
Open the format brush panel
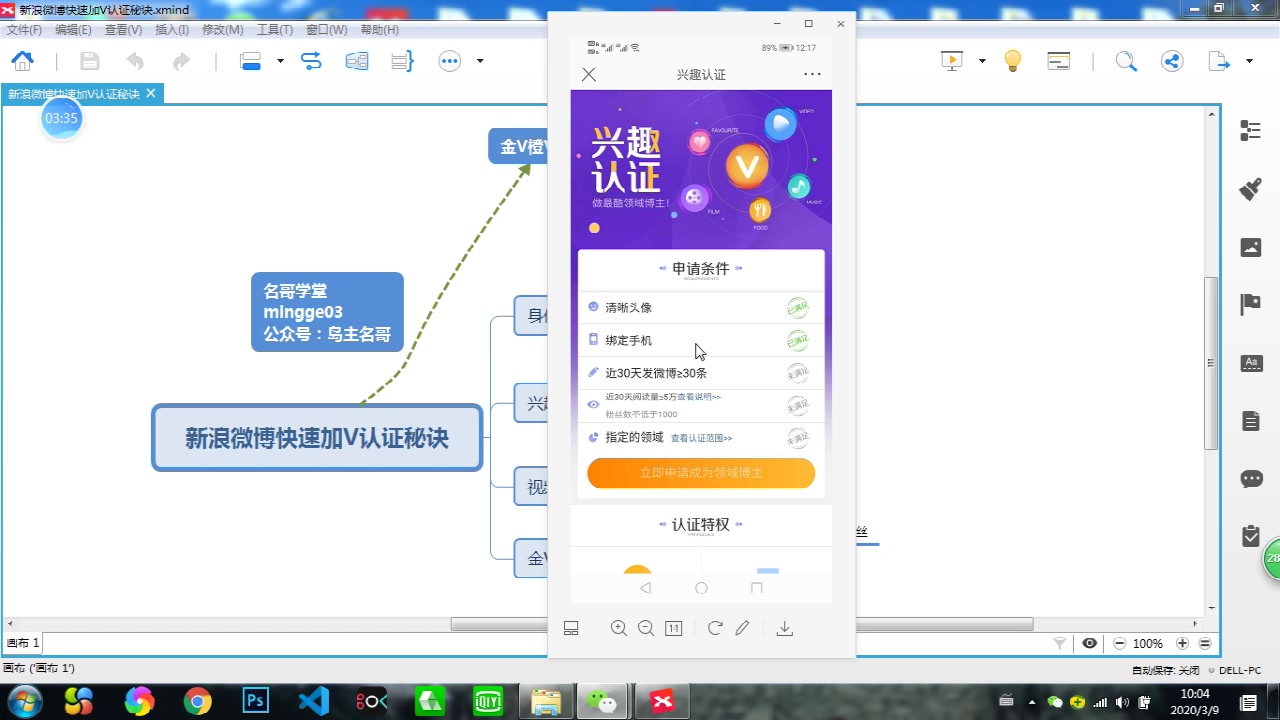[x=1251, y=189]
